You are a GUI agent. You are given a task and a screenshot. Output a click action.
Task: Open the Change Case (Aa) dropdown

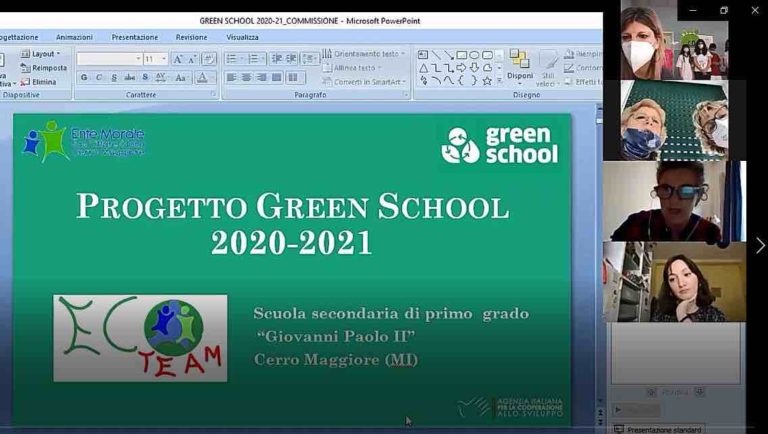(x=181, y=77)
